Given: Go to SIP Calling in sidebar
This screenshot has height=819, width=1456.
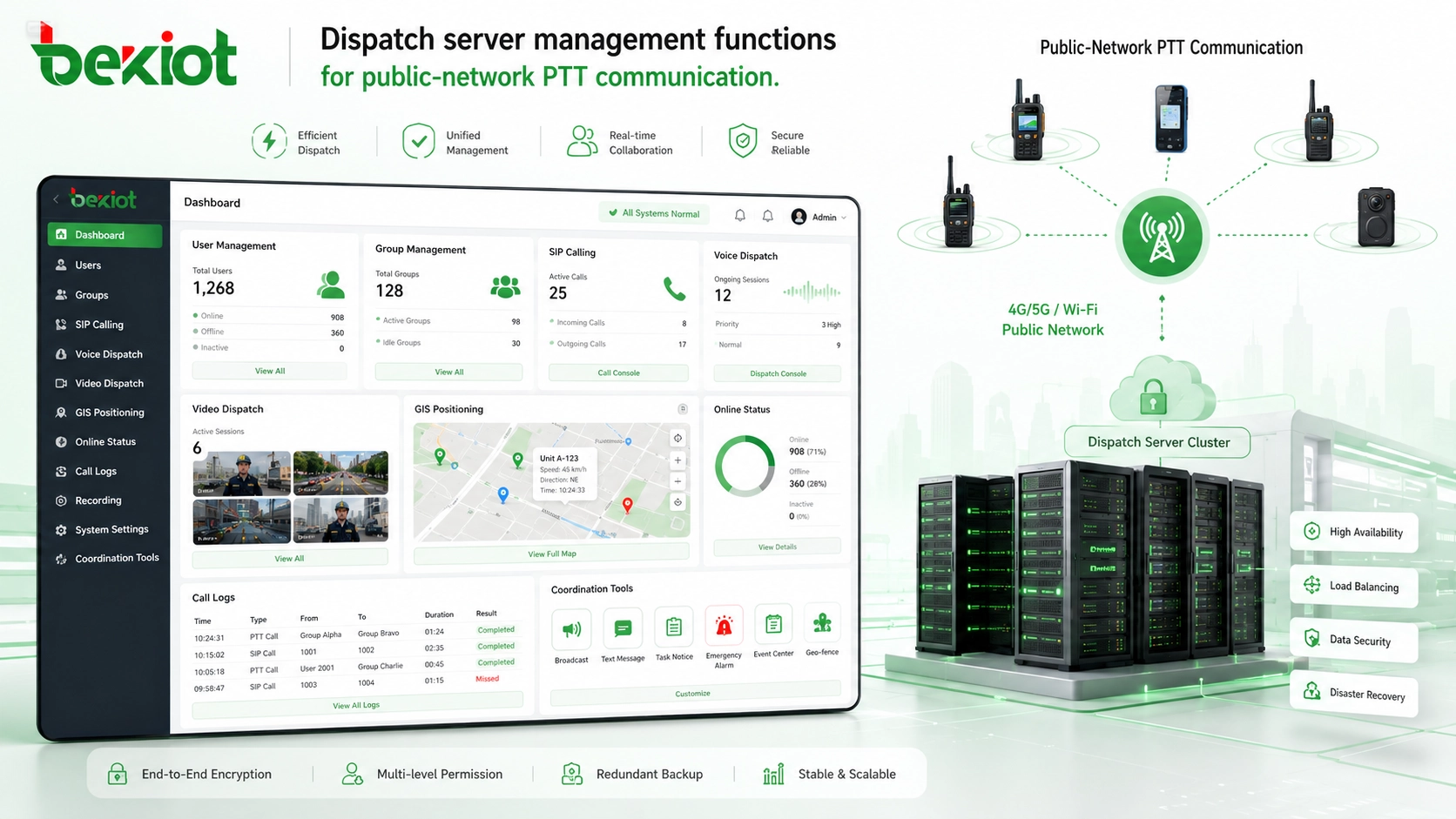Looking at the screenshot, I should [98, 325].
